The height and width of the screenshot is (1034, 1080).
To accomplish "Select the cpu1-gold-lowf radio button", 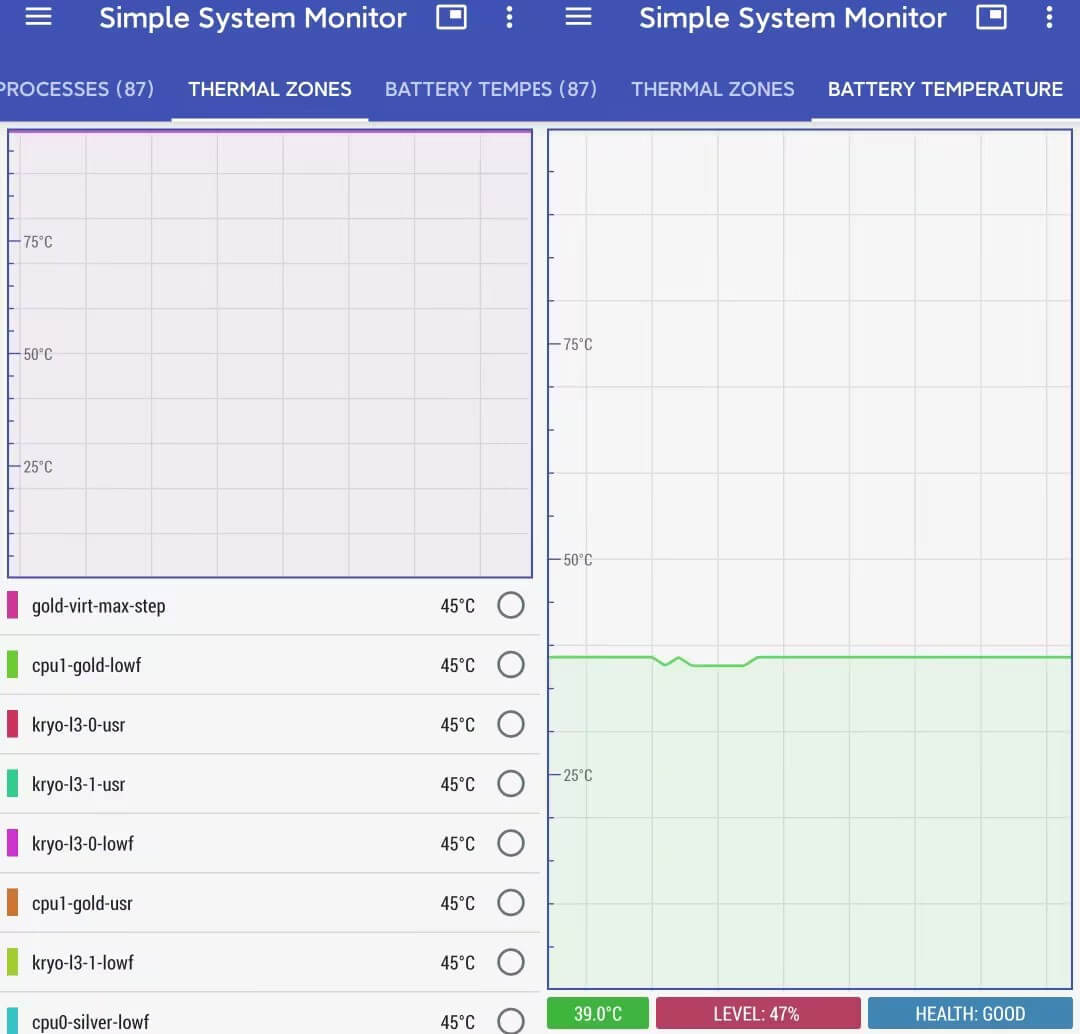I will tap(511, 665).
